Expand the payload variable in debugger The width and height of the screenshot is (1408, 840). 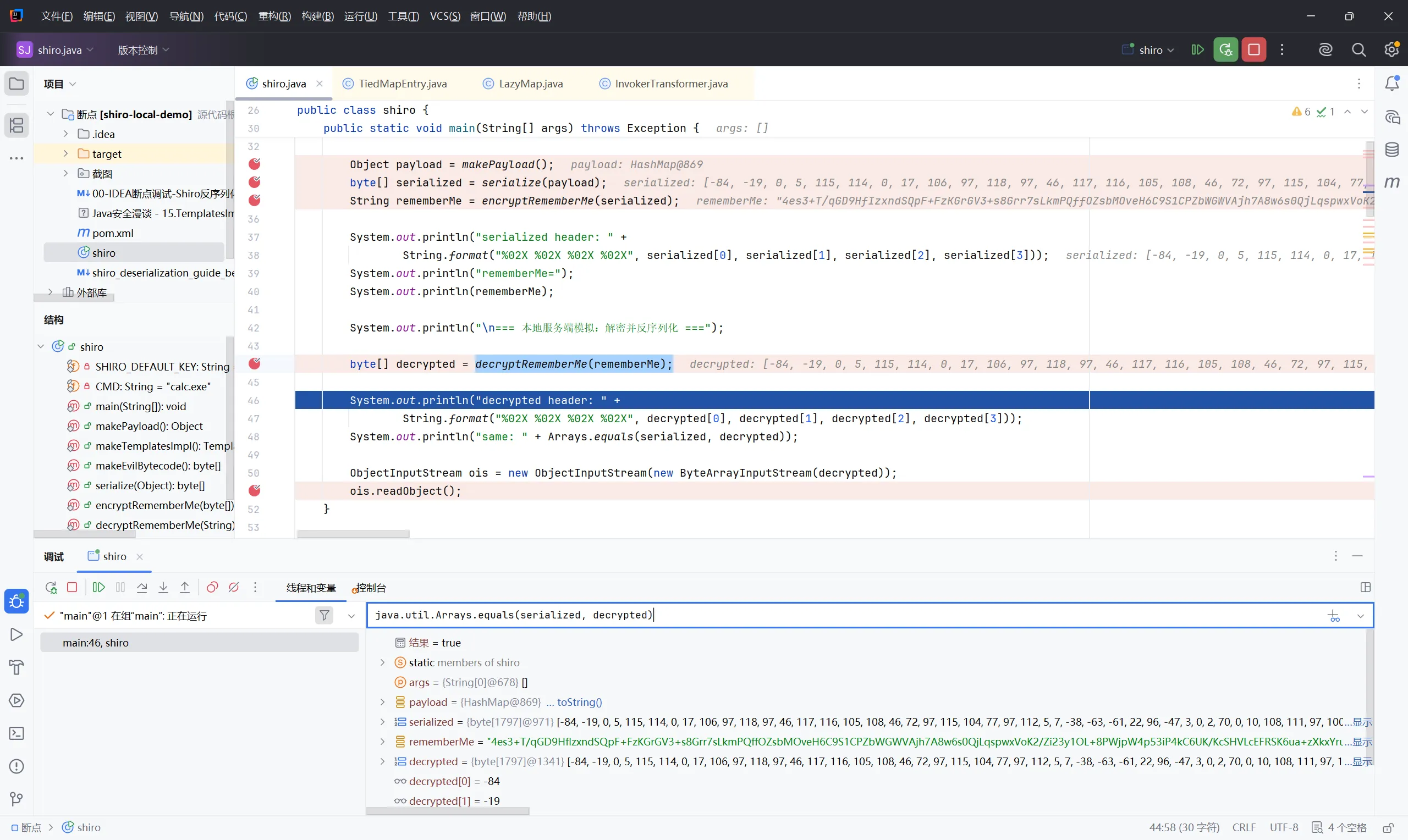pos(383,702)
